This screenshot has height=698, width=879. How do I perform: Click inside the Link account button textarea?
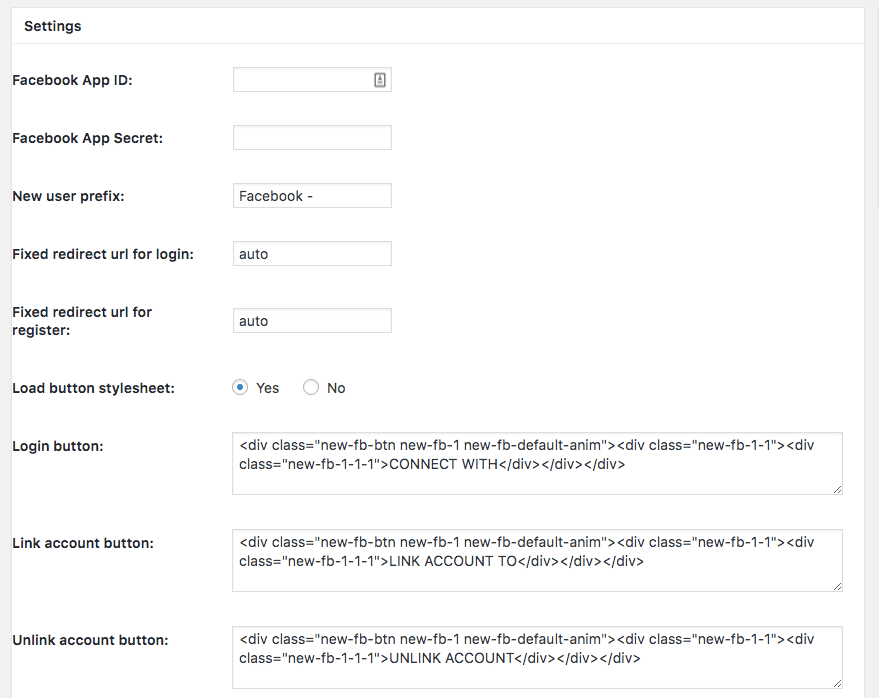coord(537,561)
